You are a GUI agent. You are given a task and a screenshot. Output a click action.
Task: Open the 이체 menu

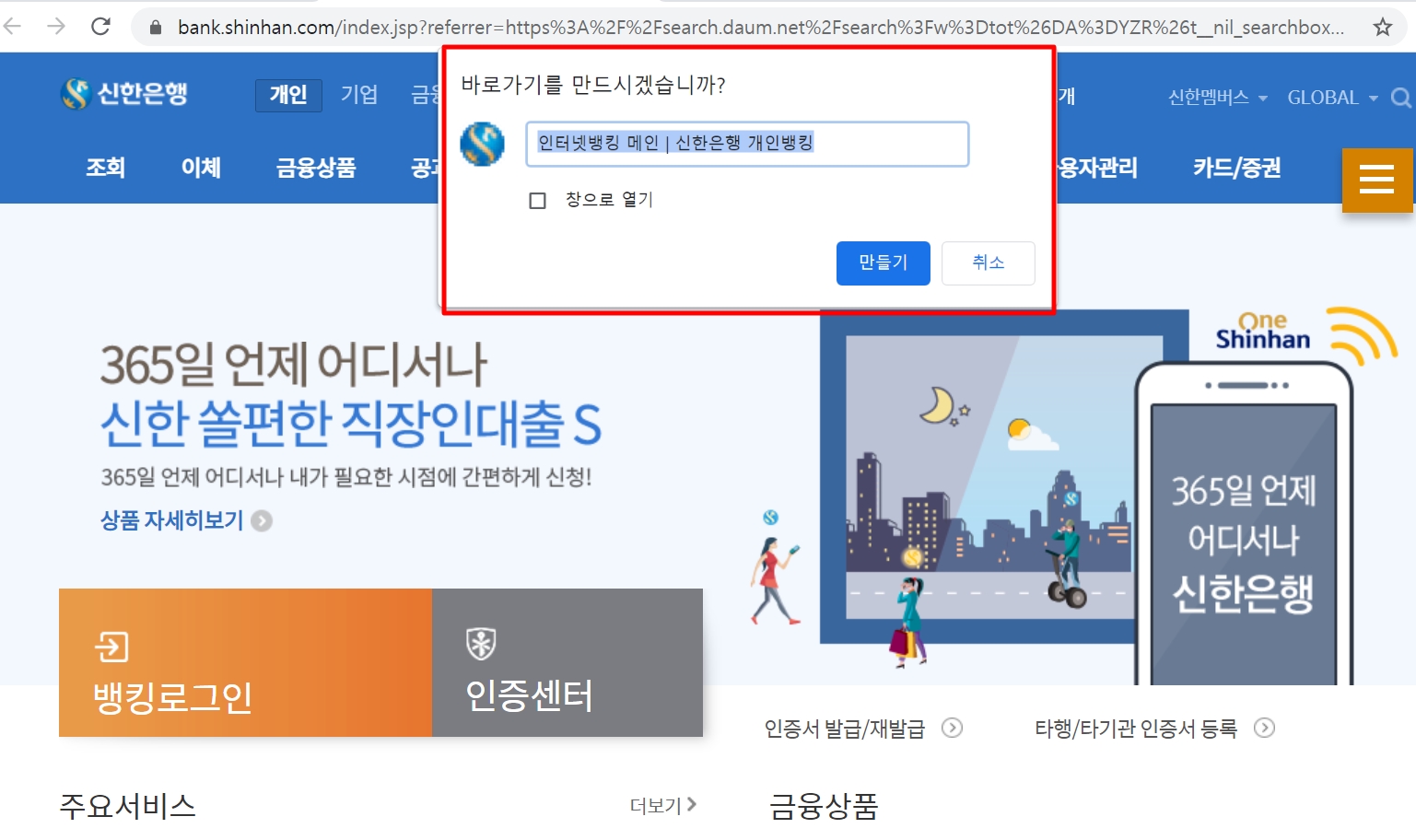click(x=201, y=168)
